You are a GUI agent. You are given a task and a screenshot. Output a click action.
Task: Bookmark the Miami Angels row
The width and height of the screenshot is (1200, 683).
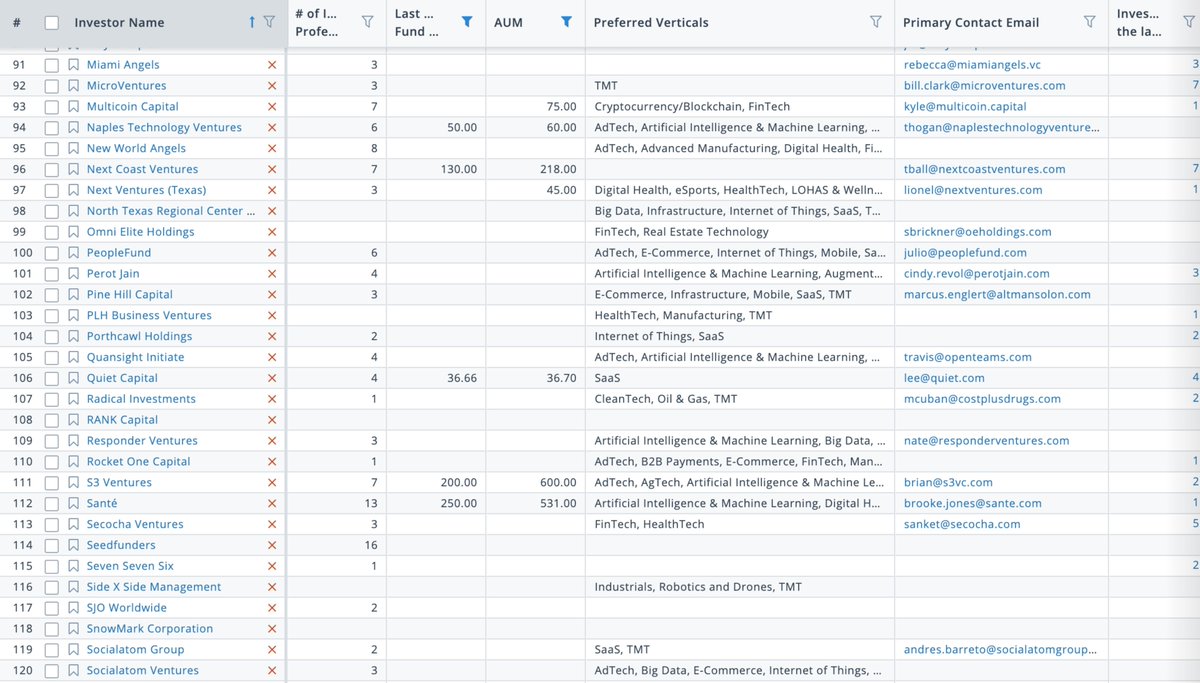74,65
